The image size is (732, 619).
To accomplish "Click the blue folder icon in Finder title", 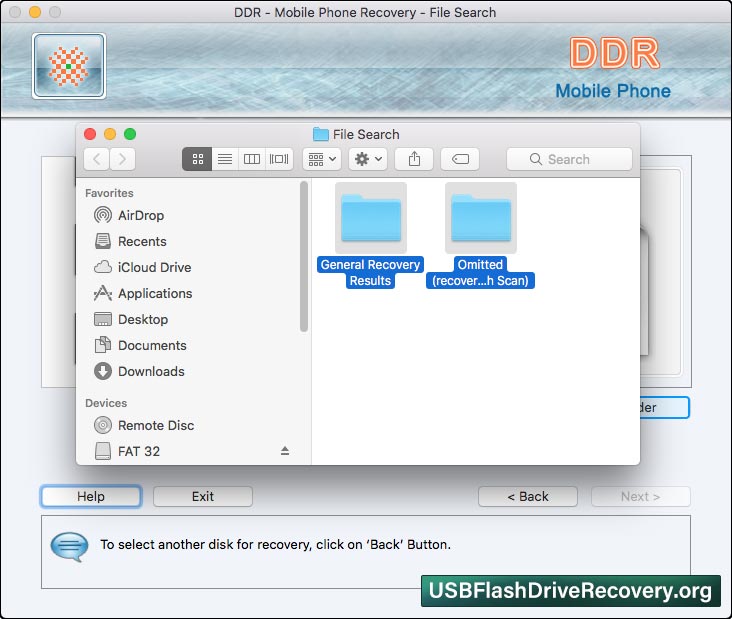I will pyautogui.click(x=320, y=134).
